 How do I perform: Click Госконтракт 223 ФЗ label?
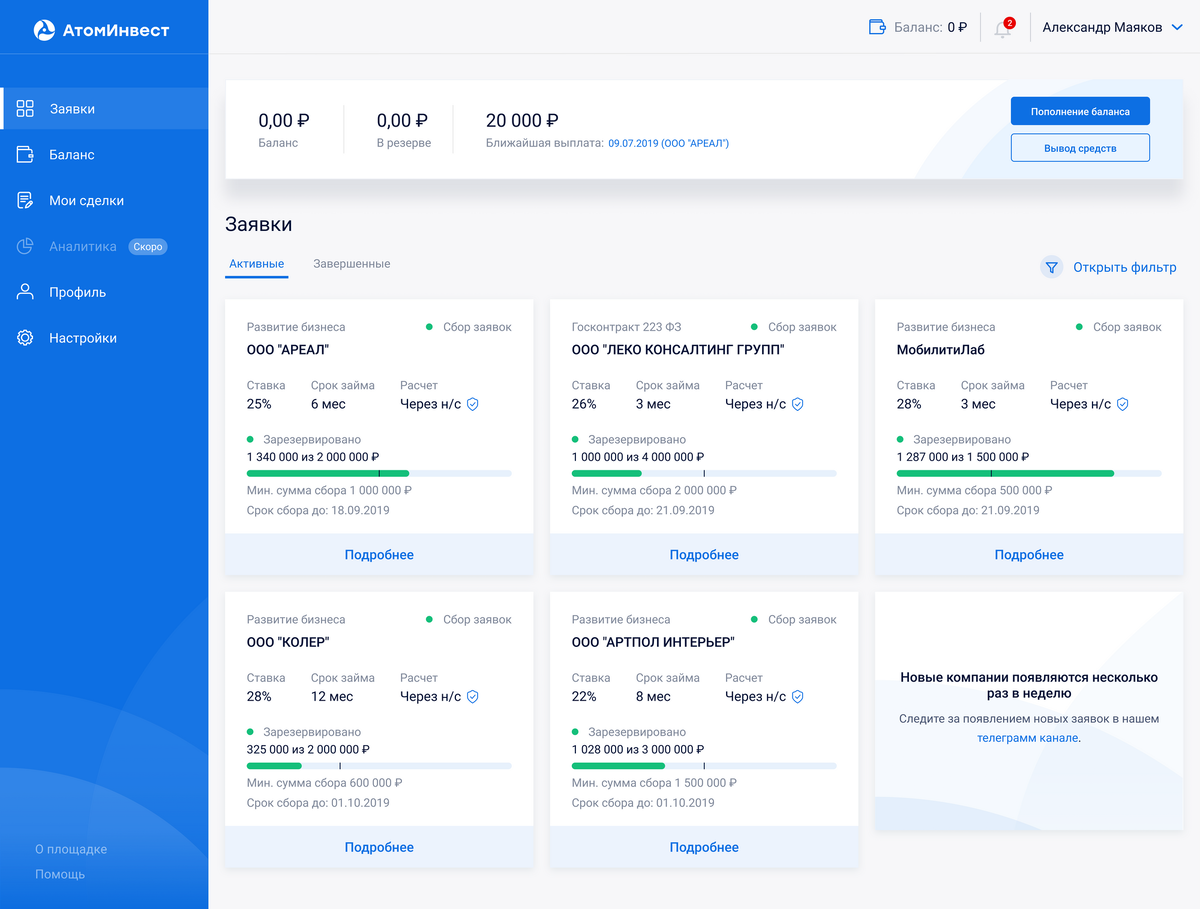click(626, 327)
